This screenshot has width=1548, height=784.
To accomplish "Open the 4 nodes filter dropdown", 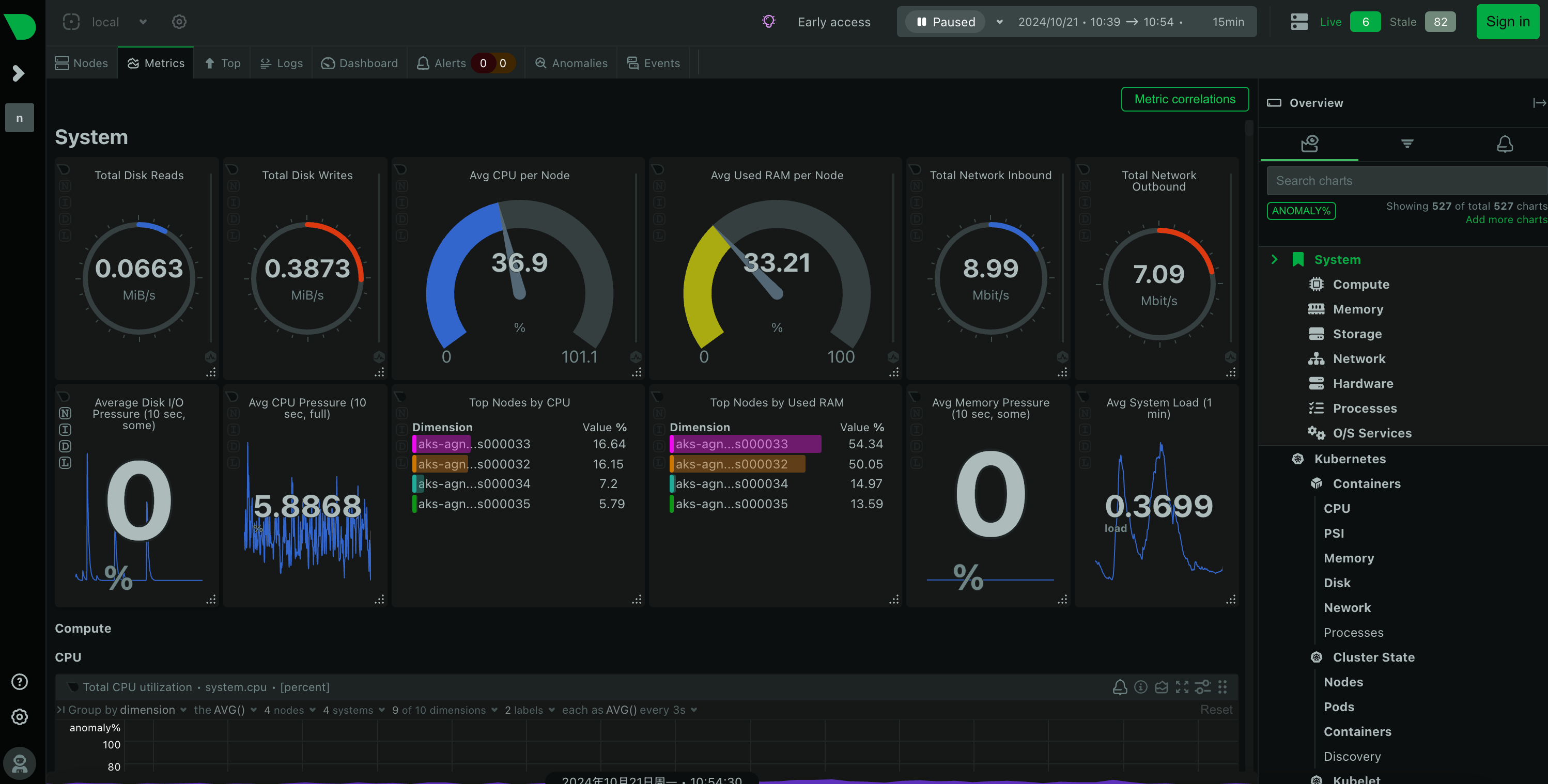I will (290, 710).
